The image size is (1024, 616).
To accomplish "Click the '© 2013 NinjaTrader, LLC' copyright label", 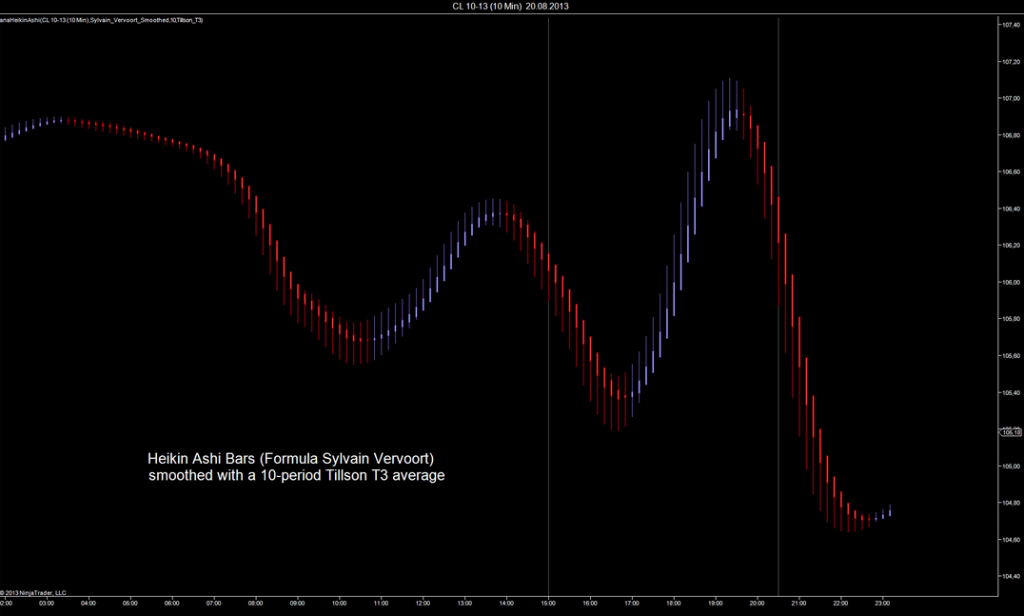I will 33,593.
